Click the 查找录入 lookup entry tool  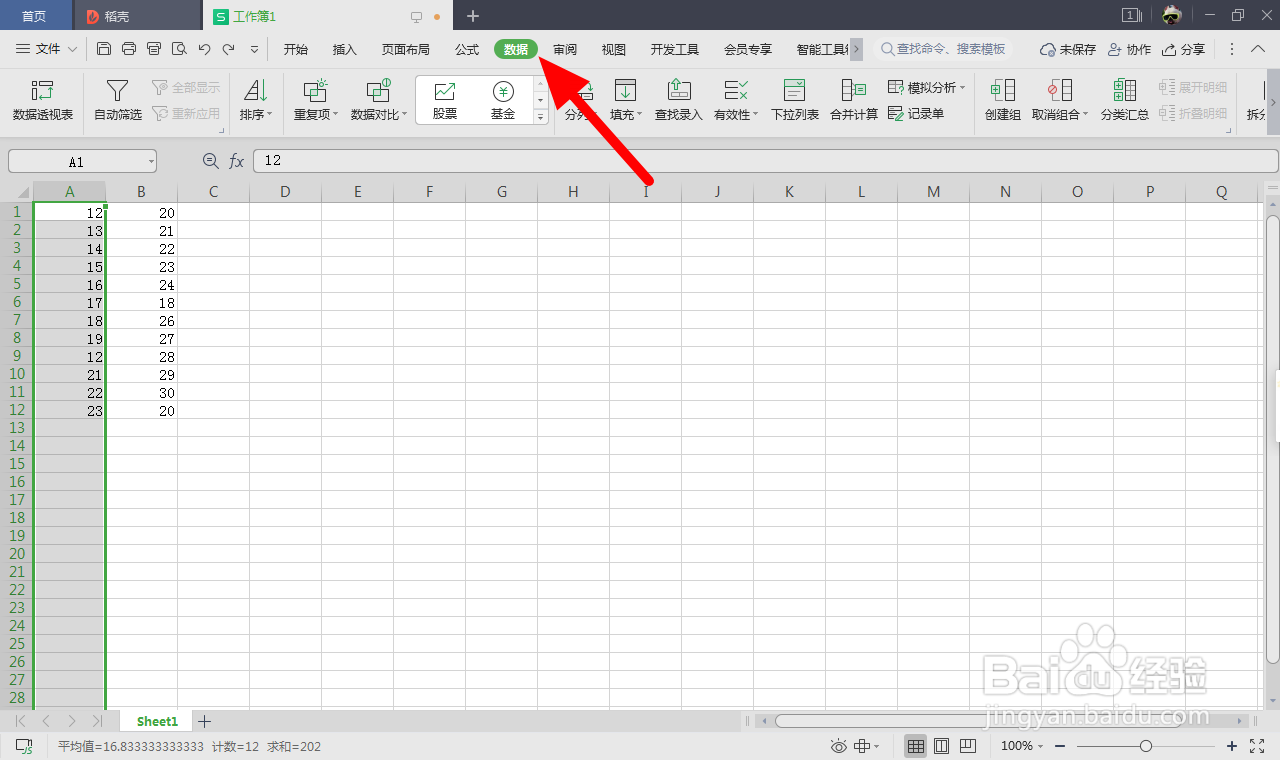point(679,100)
